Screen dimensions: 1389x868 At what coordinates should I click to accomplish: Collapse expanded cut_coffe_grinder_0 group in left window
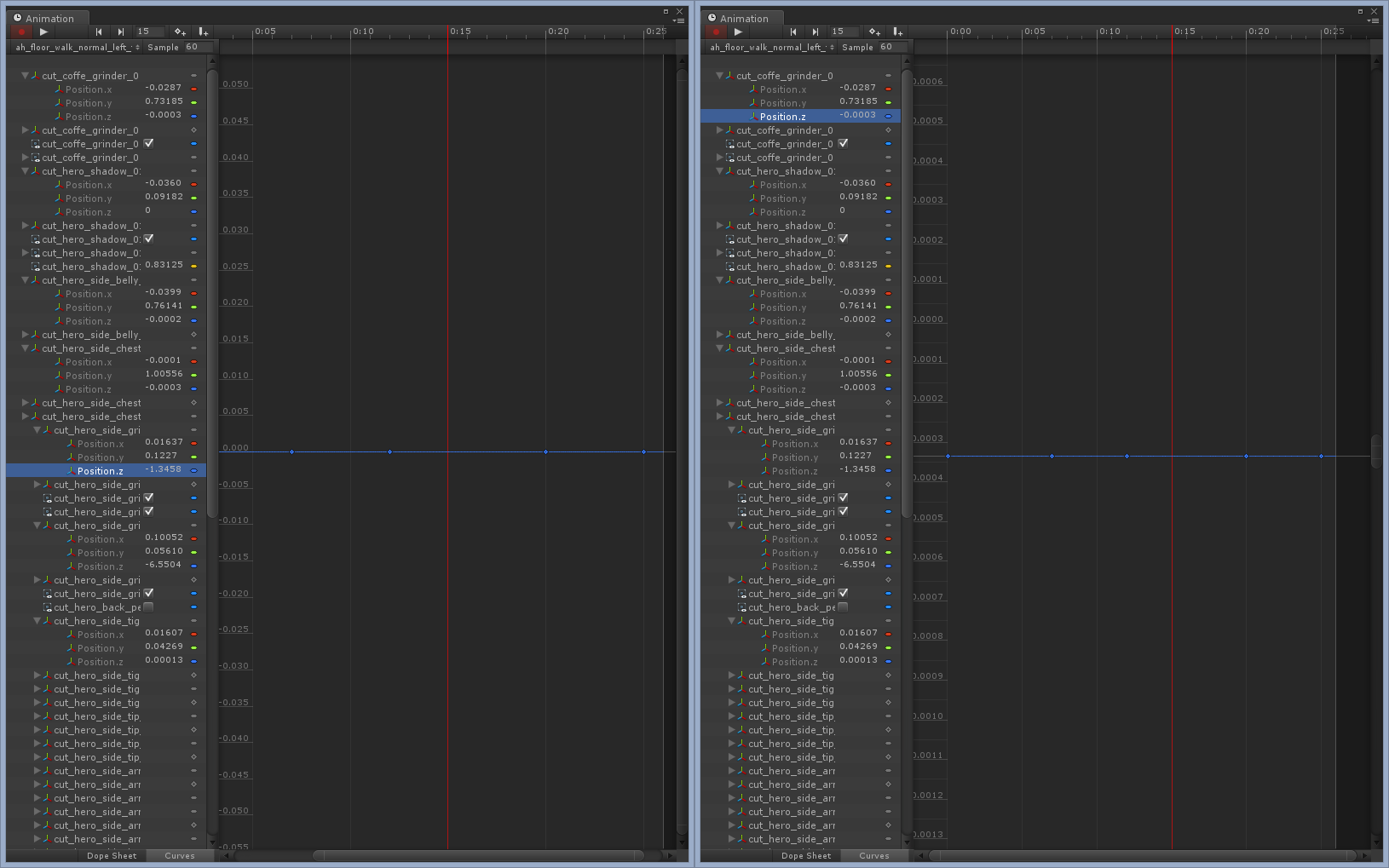[x=25, y=76]
